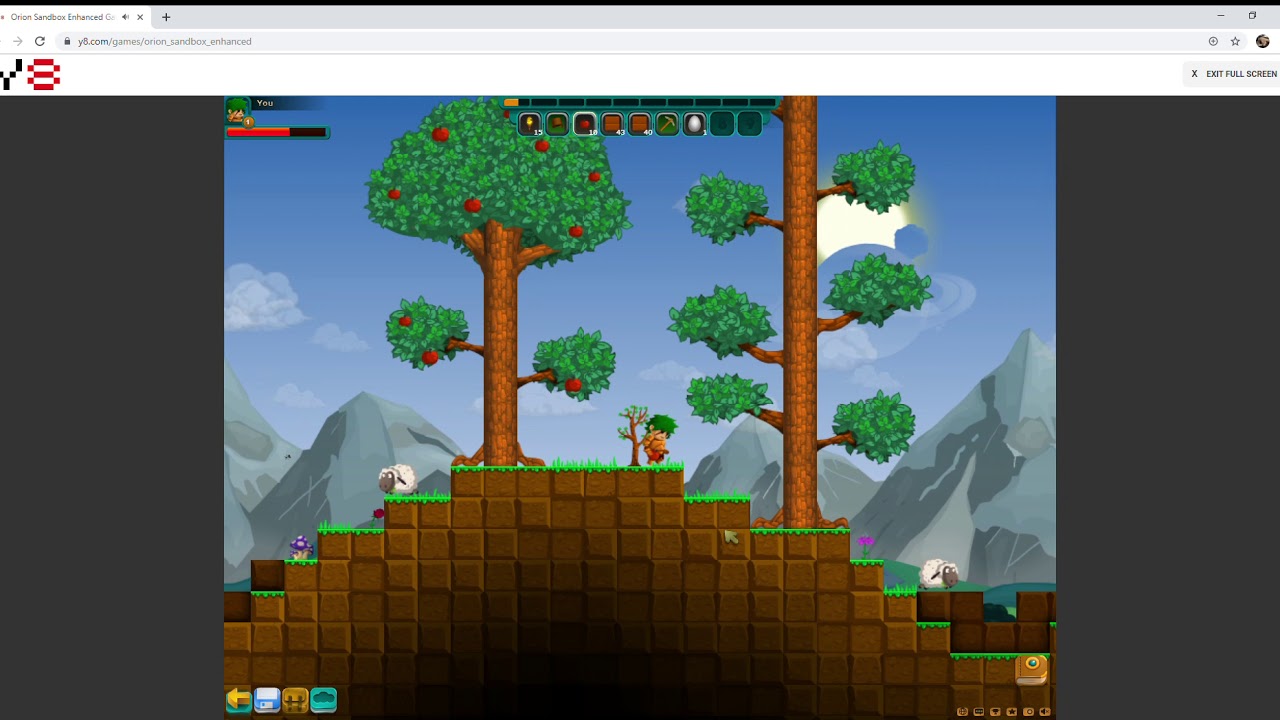Click the orange experience progress bar
This screenshot has width=1280, height=720.
(640, 102)
